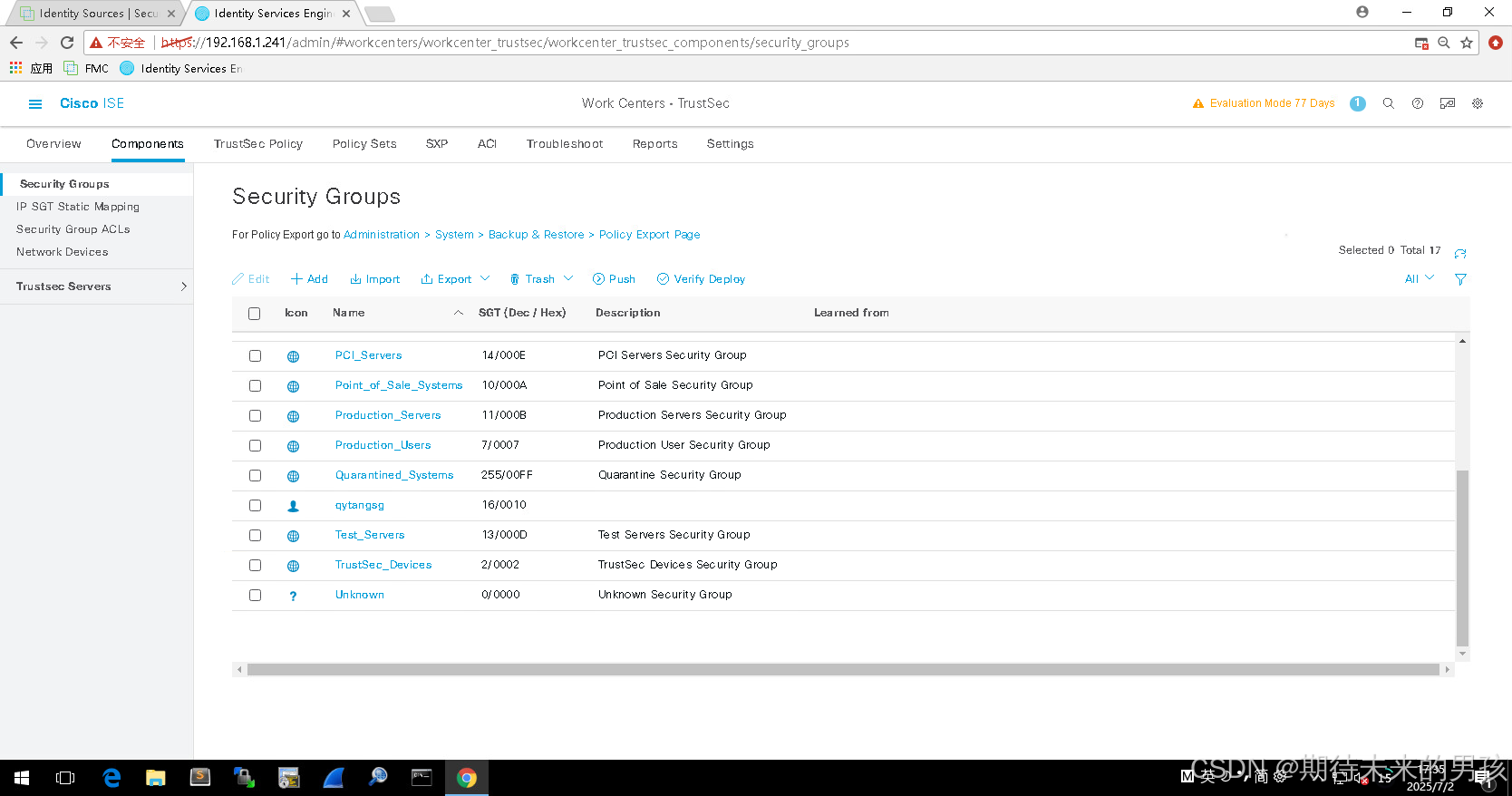This screenshot has width=1512, height=796.
Task: Toggle the select-all checkbox in table header
Action: [255, 314]
